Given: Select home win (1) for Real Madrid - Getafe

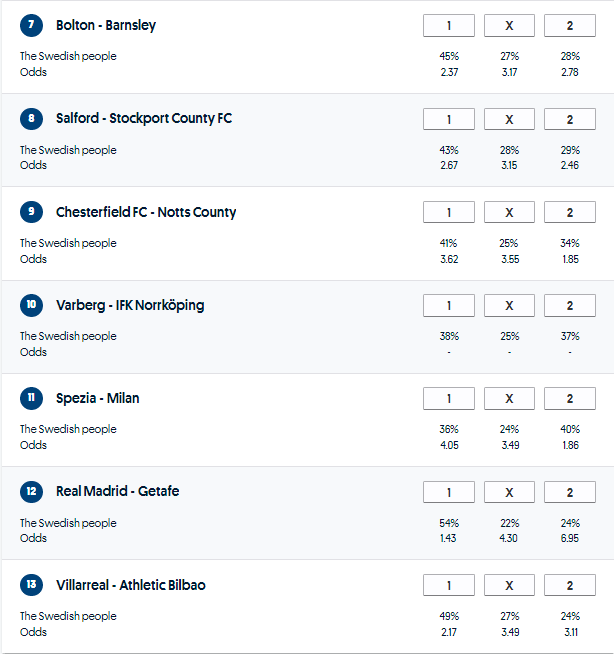Looking at the screenshot, I should (x=448, y=492).
